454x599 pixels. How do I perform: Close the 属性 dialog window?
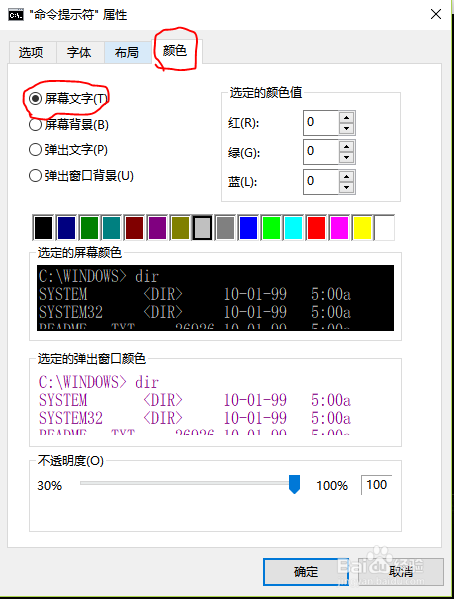(436, 15)
